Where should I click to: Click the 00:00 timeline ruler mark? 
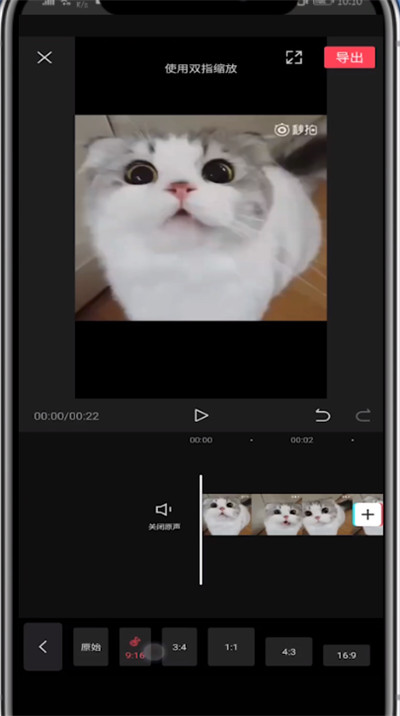click(201, 440)
